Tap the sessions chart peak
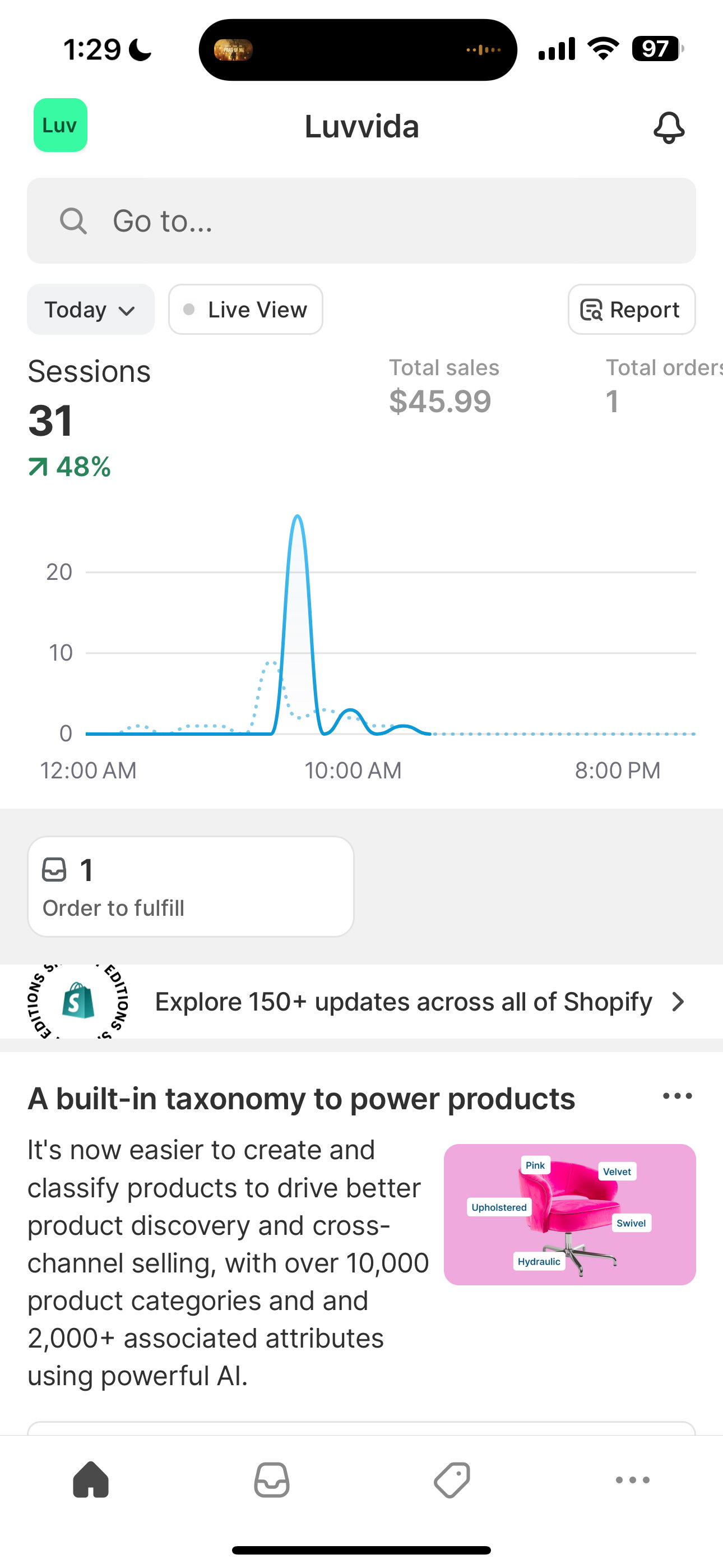The height and width of the screenshot is (1568, 723). coord(297,519)
